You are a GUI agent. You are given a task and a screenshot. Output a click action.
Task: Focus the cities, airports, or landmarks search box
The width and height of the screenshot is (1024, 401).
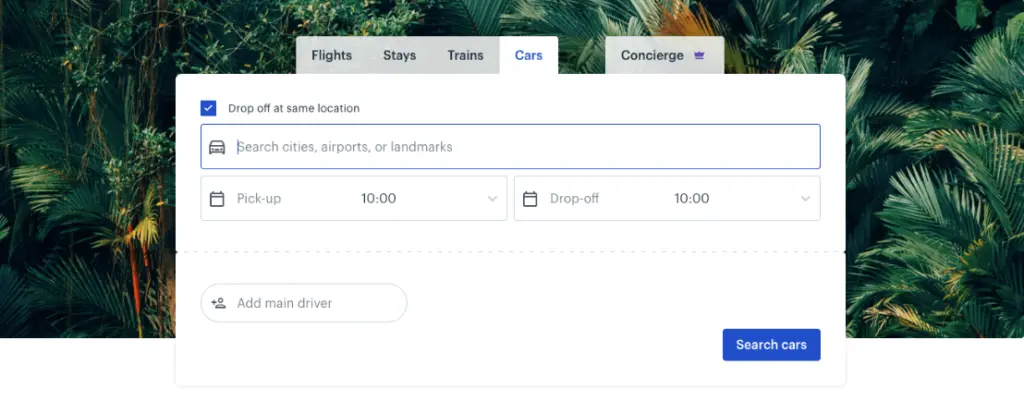(520, 147)
